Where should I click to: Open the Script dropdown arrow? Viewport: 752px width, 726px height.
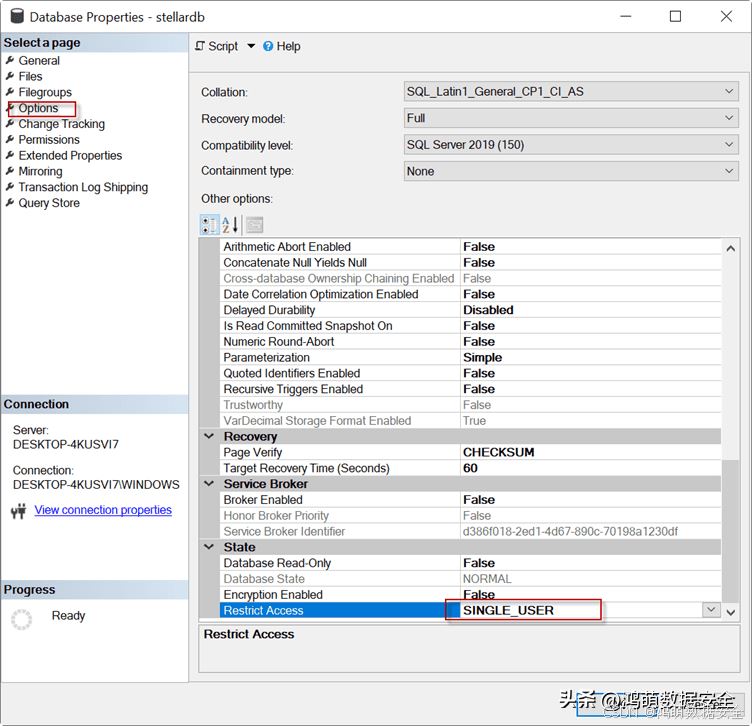pos(251,46)
